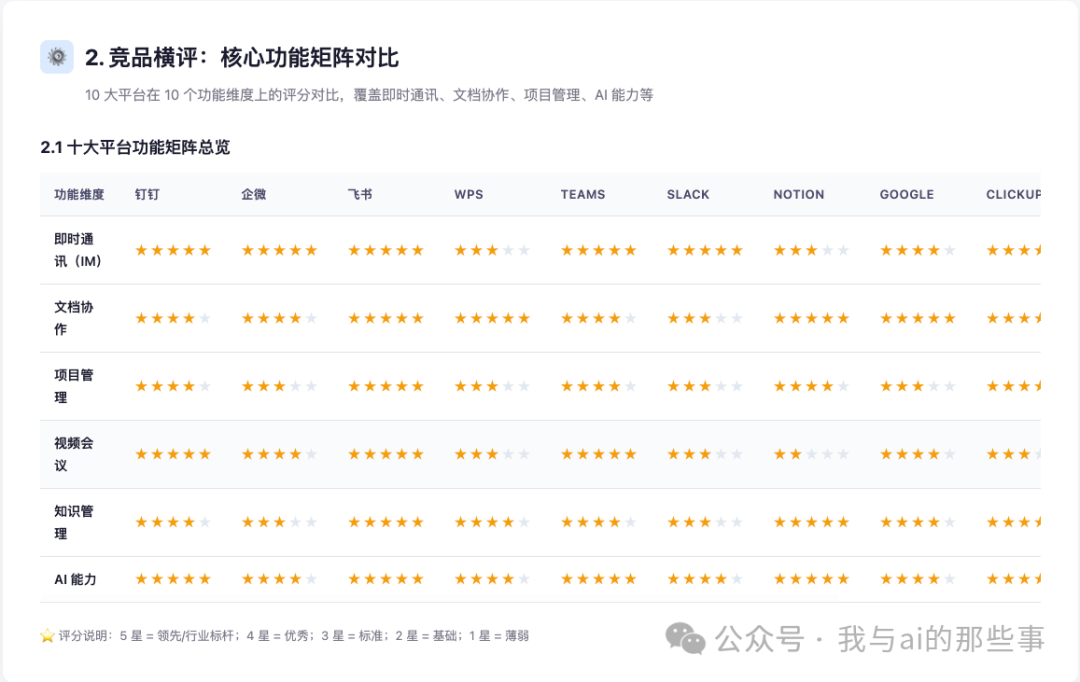1080x682 pixels.
Task: Select heading 2. 竞品横评：核心功能矩阵对比
Action: click(x=242, y=58)
